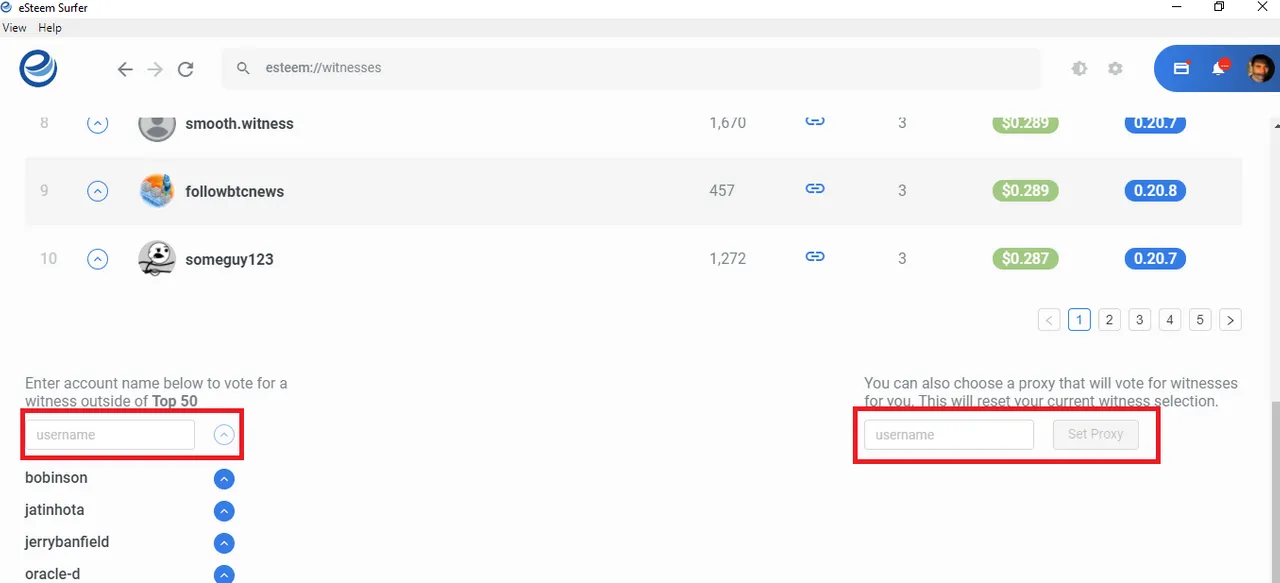
Task: Reload the page with the refresh icon
Action: (x=185, y=69)
